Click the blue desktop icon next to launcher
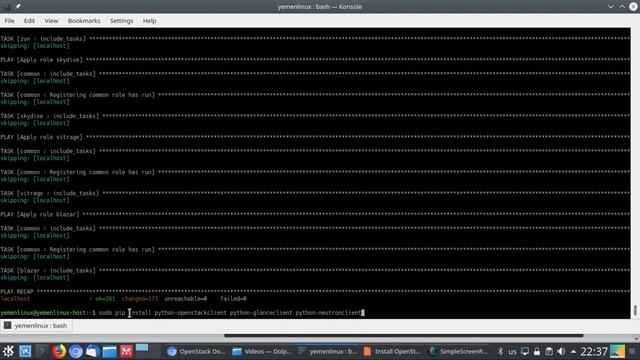 point(25,351)
